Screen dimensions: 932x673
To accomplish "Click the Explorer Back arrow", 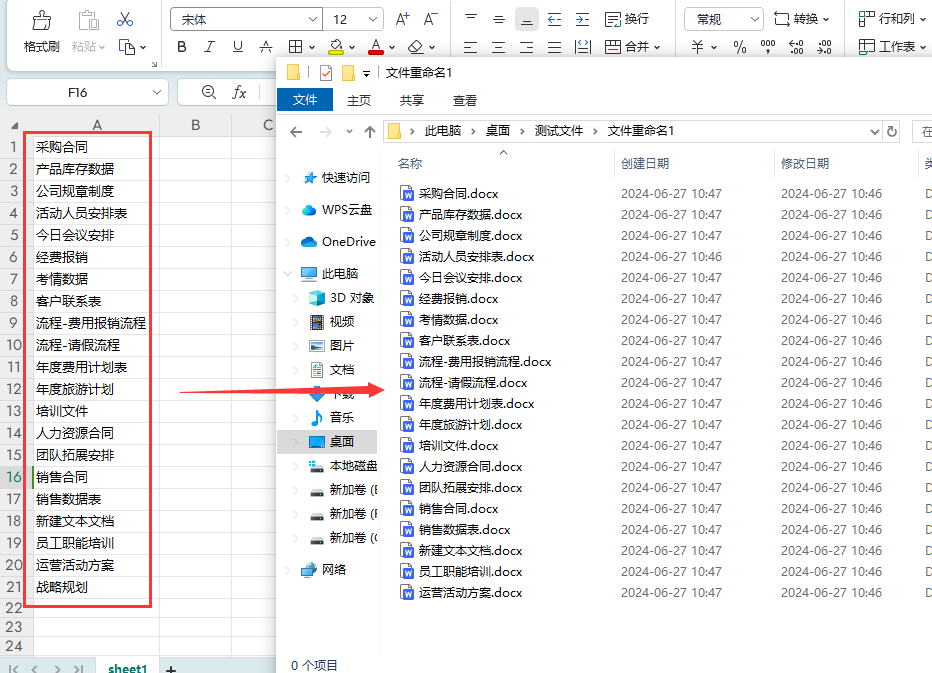I will (296, 132).
